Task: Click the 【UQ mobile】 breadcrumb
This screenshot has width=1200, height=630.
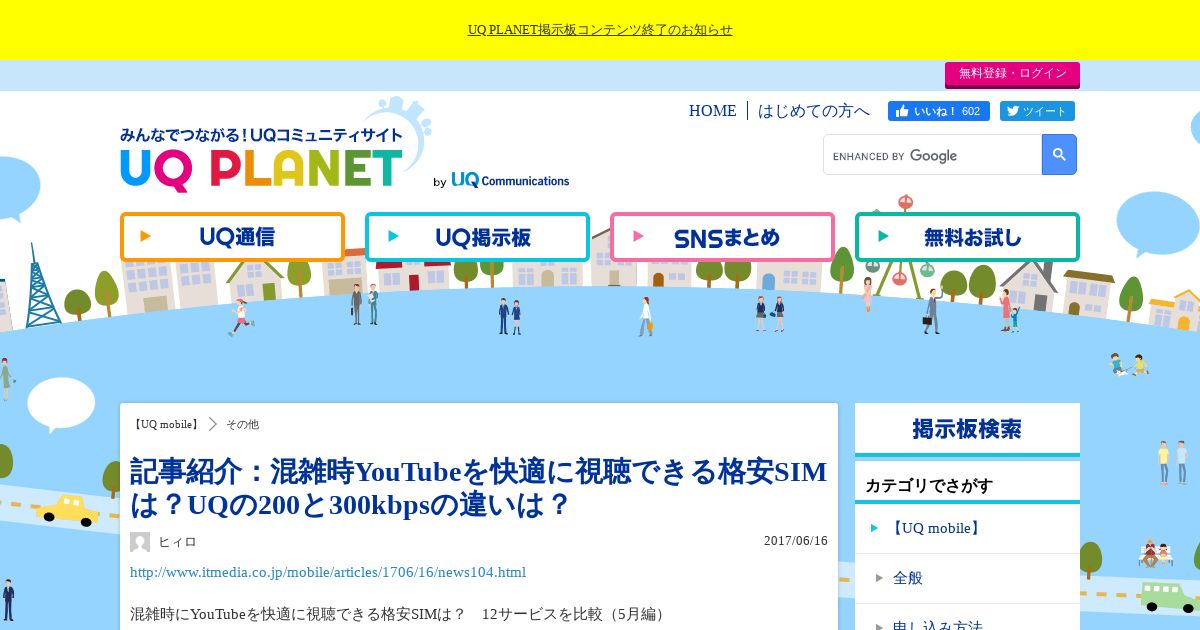Action: click(166, 424)
